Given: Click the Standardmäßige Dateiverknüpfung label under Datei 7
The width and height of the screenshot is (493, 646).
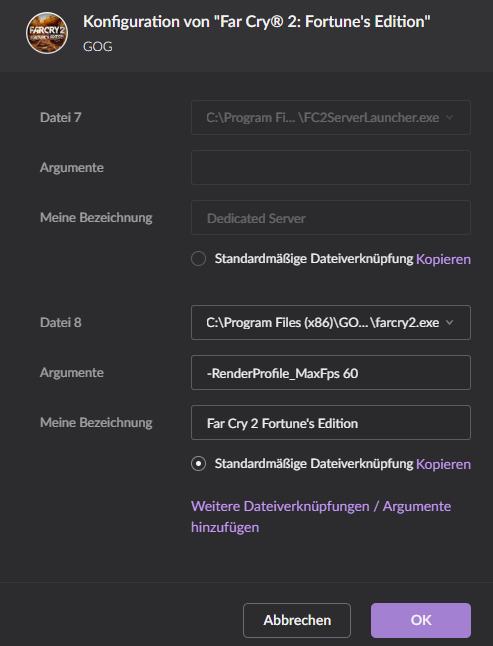Looking at the screenshot, I should click(x=314, y=259).
